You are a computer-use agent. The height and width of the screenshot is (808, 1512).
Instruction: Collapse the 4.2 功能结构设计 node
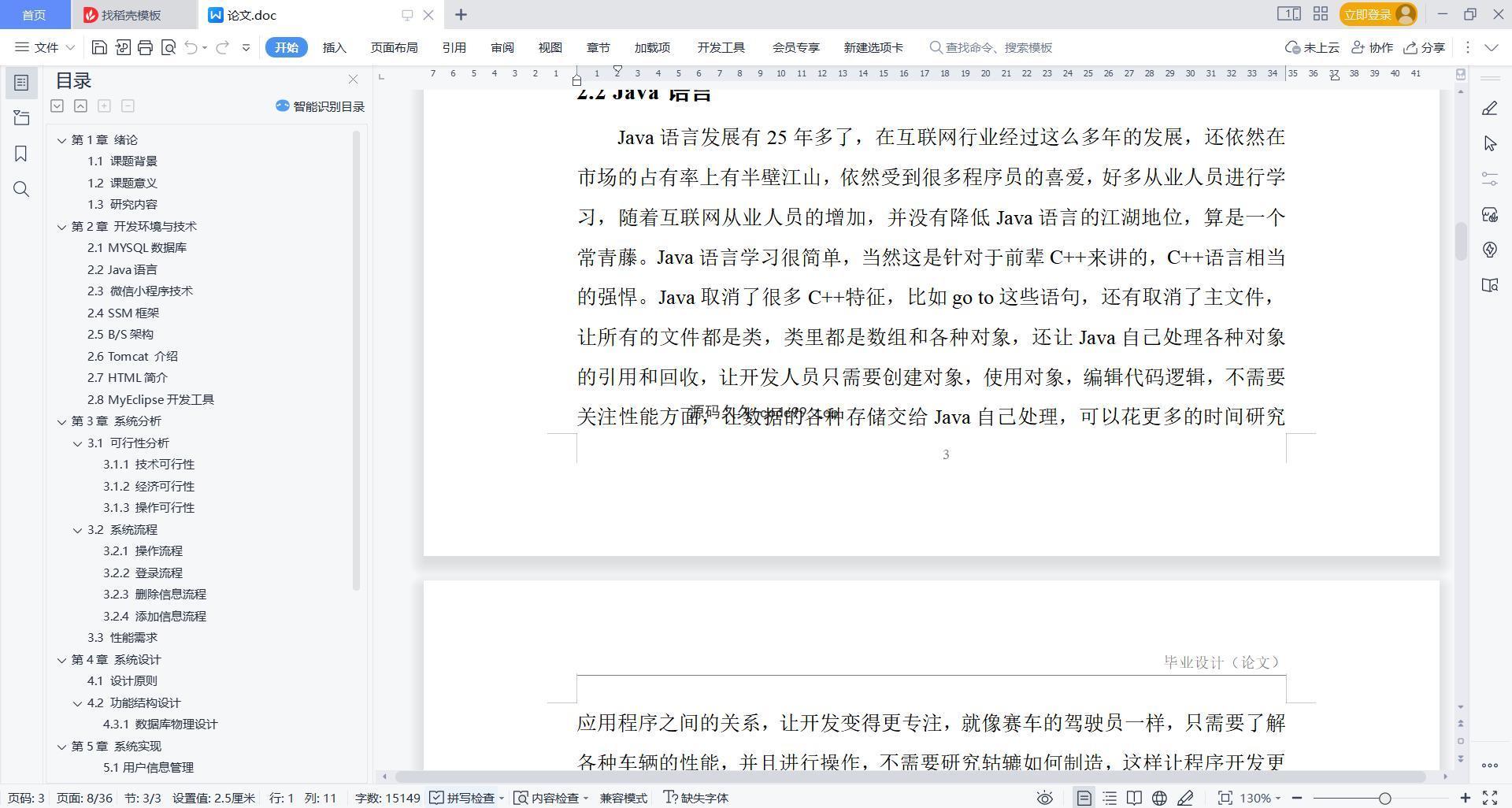point(77,703)
